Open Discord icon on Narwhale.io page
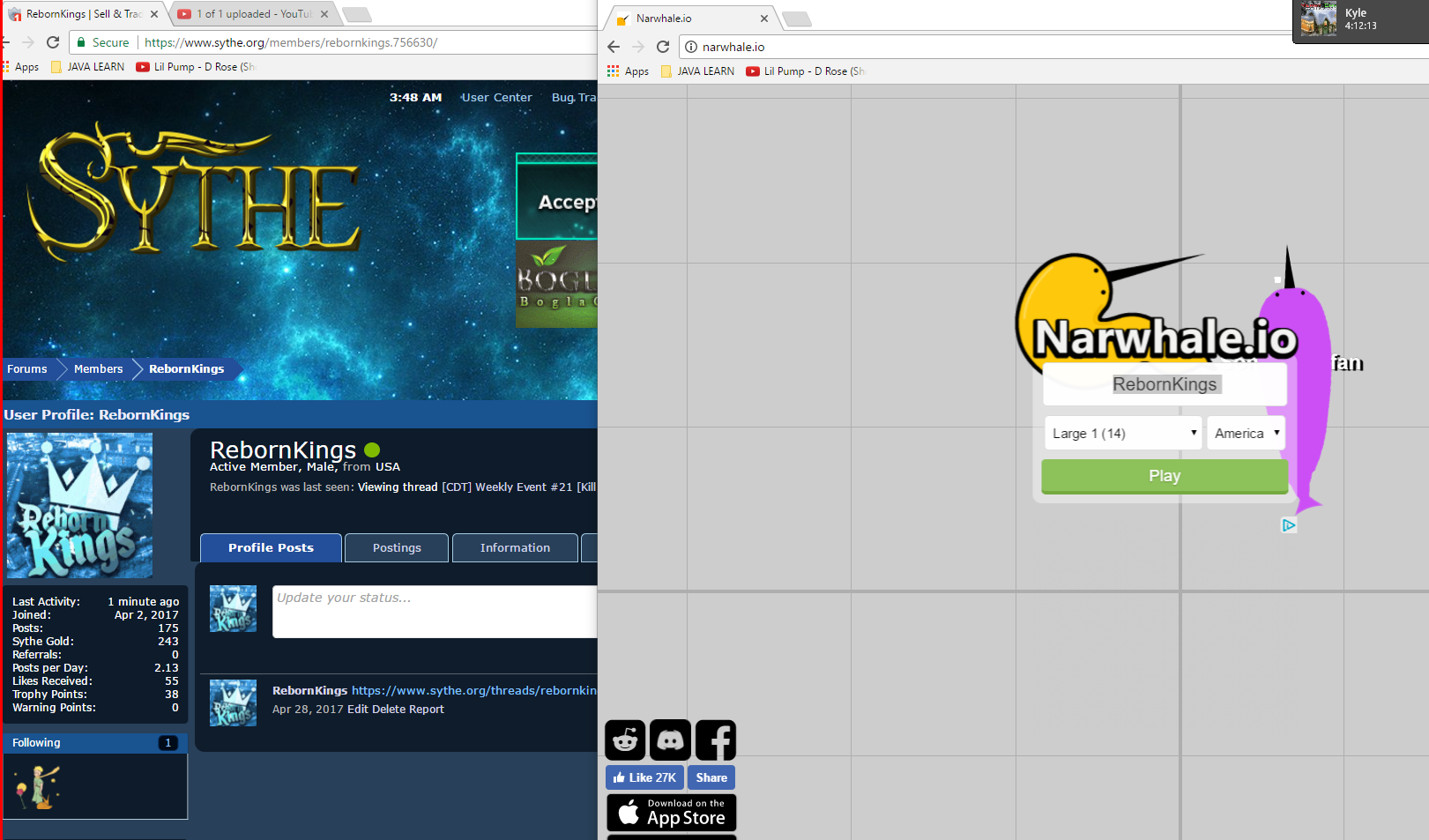This screenshot has height=840, width=1429. coord(670,740)
